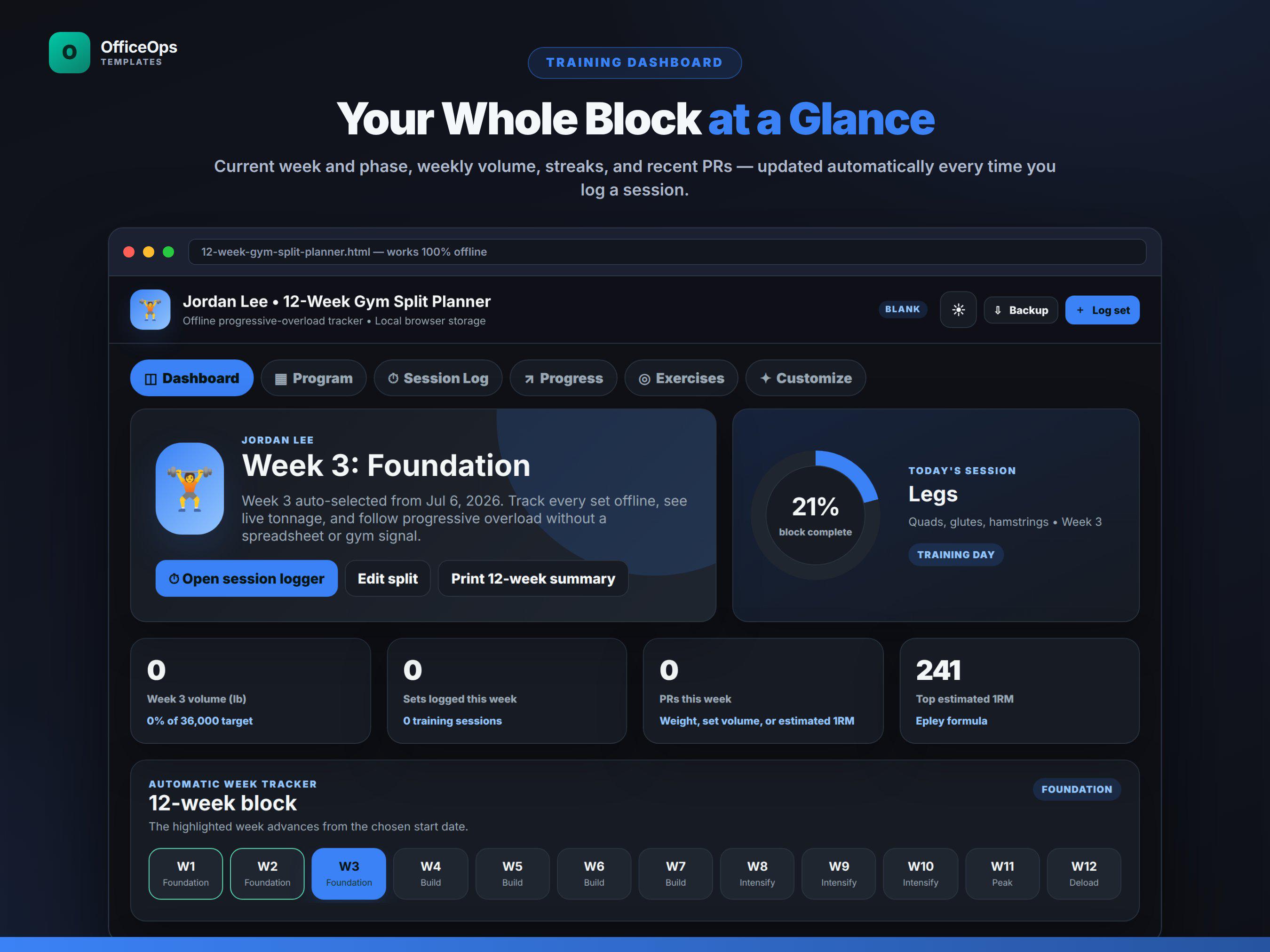The height and width of the screenshot is (952, 1270).
Task: Click the Edit split button
Action: [x=388, y=578]
